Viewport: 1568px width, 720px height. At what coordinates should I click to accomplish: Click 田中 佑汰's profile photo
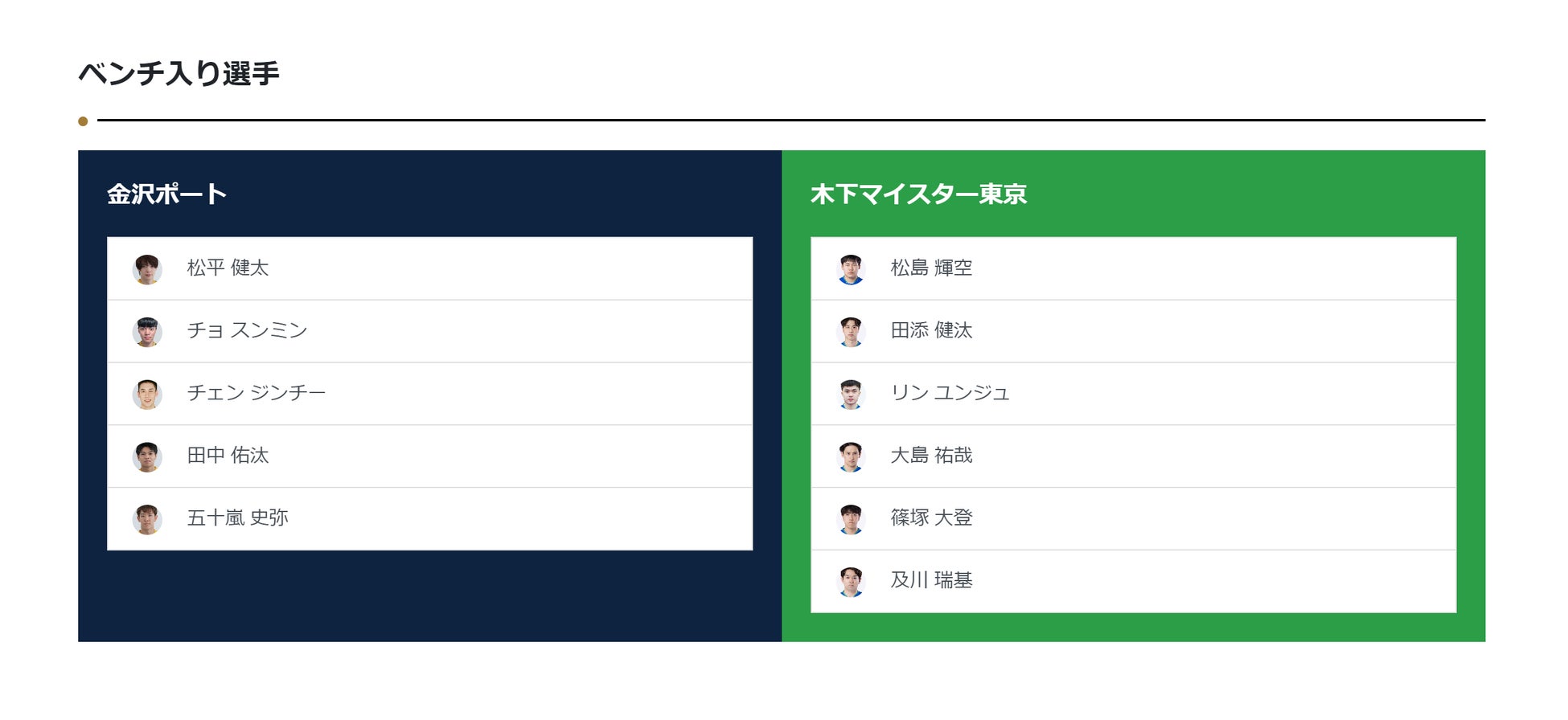(x=148, y=456)
